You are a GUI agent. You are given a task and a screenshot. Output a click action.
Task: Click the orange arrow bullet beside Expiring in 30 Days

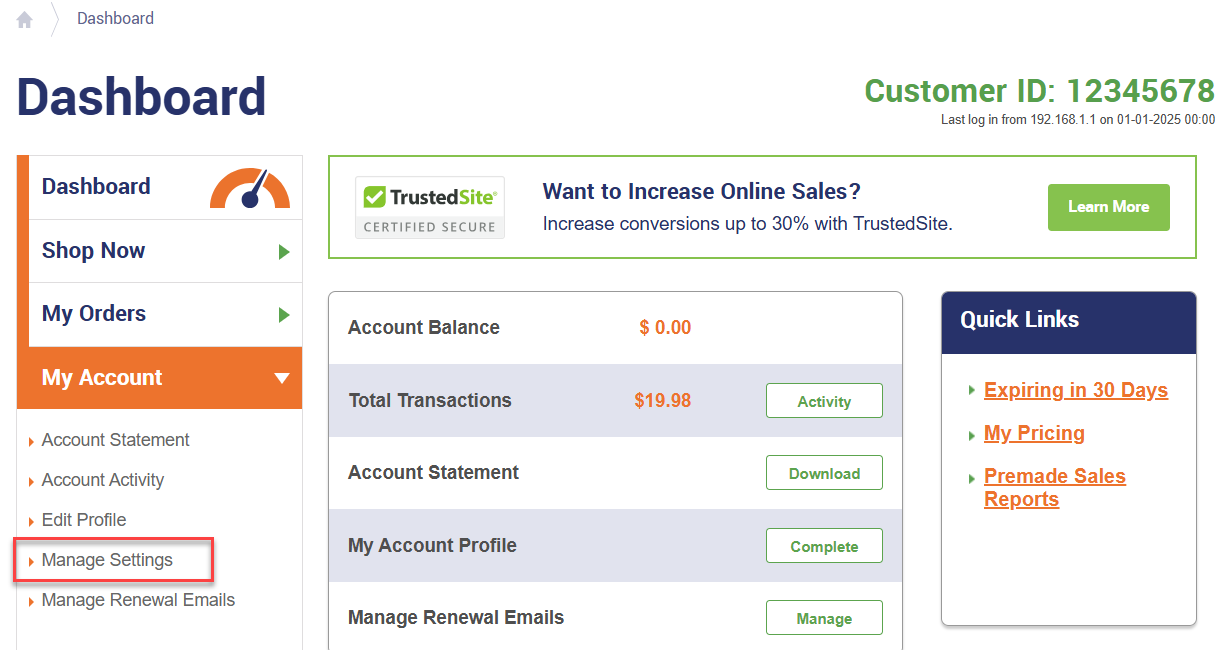(x=974, y=391)
